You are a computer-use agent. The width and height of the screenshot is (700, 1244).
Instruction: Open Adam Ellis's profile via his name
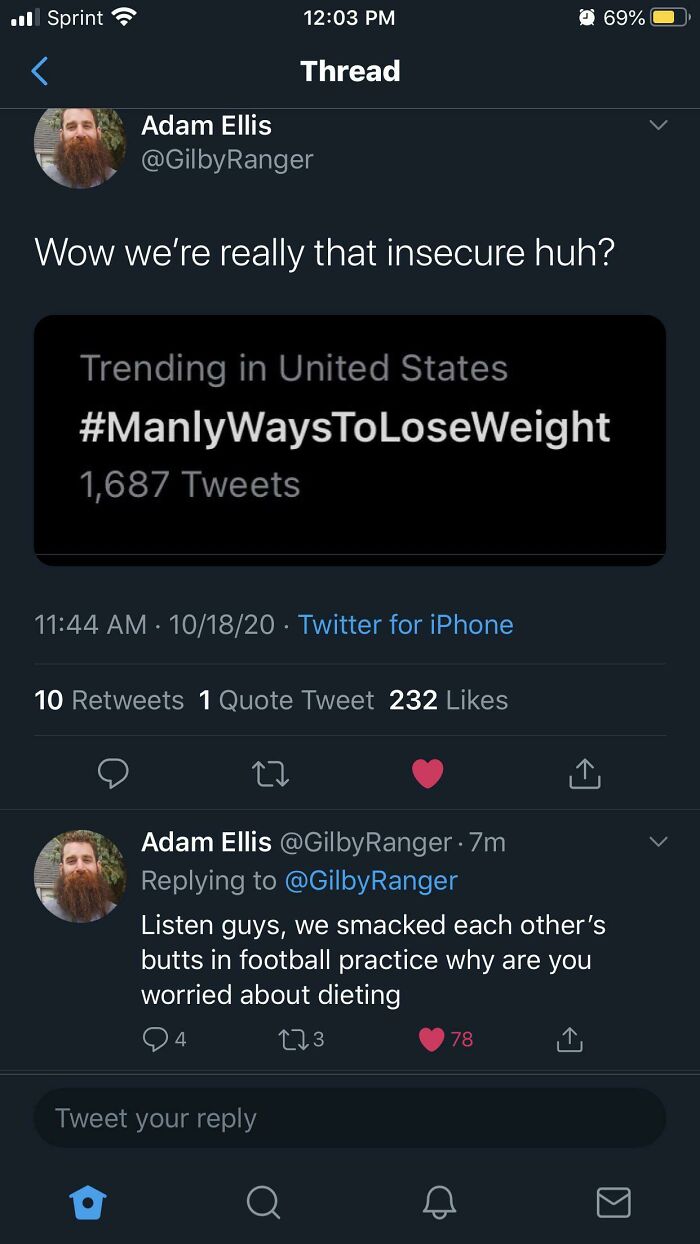(206, 125)
